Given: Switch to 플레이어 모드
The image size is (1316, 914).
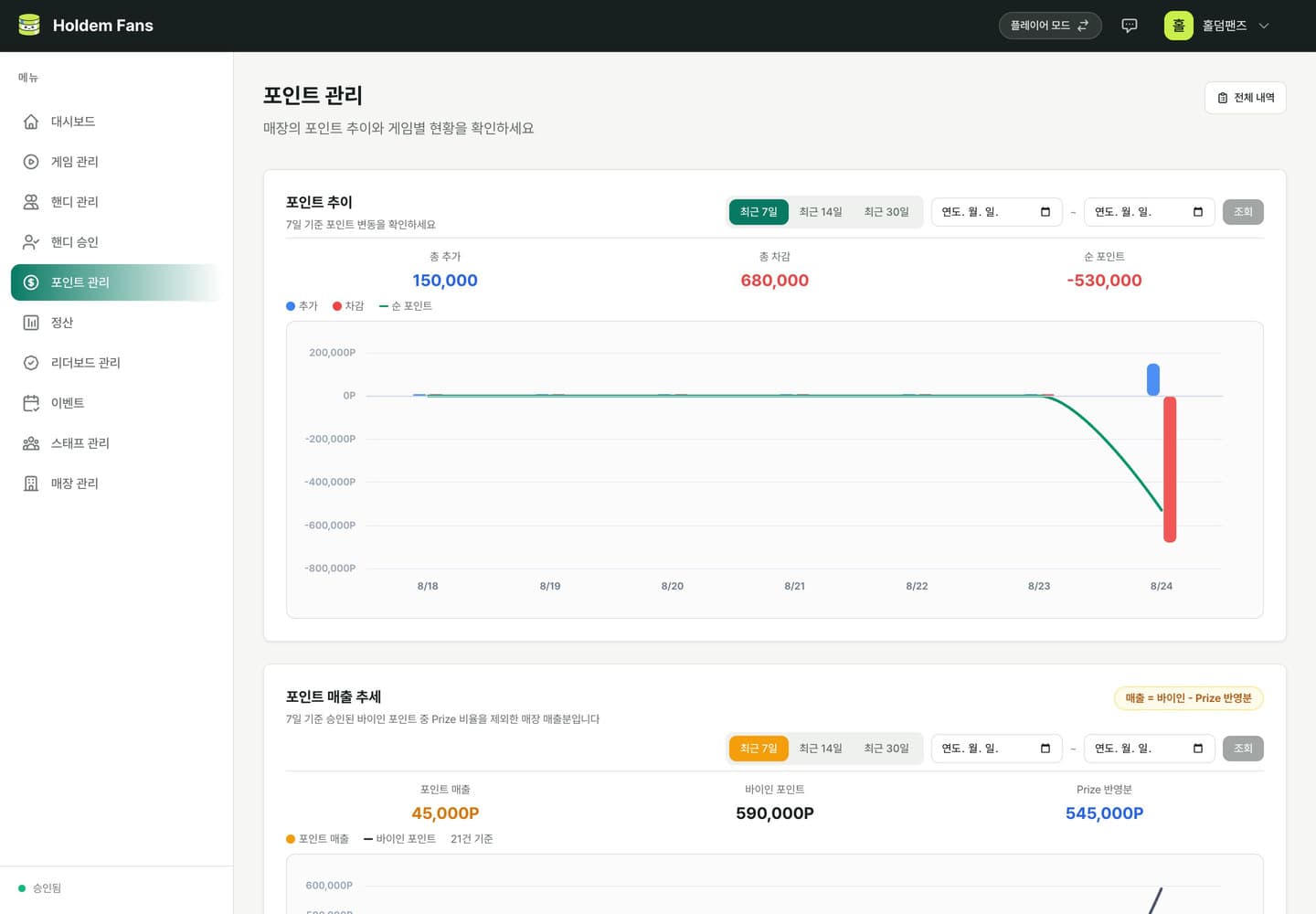Looking at the screenshot, I should pyautogui.click(x=1050, y=26).
